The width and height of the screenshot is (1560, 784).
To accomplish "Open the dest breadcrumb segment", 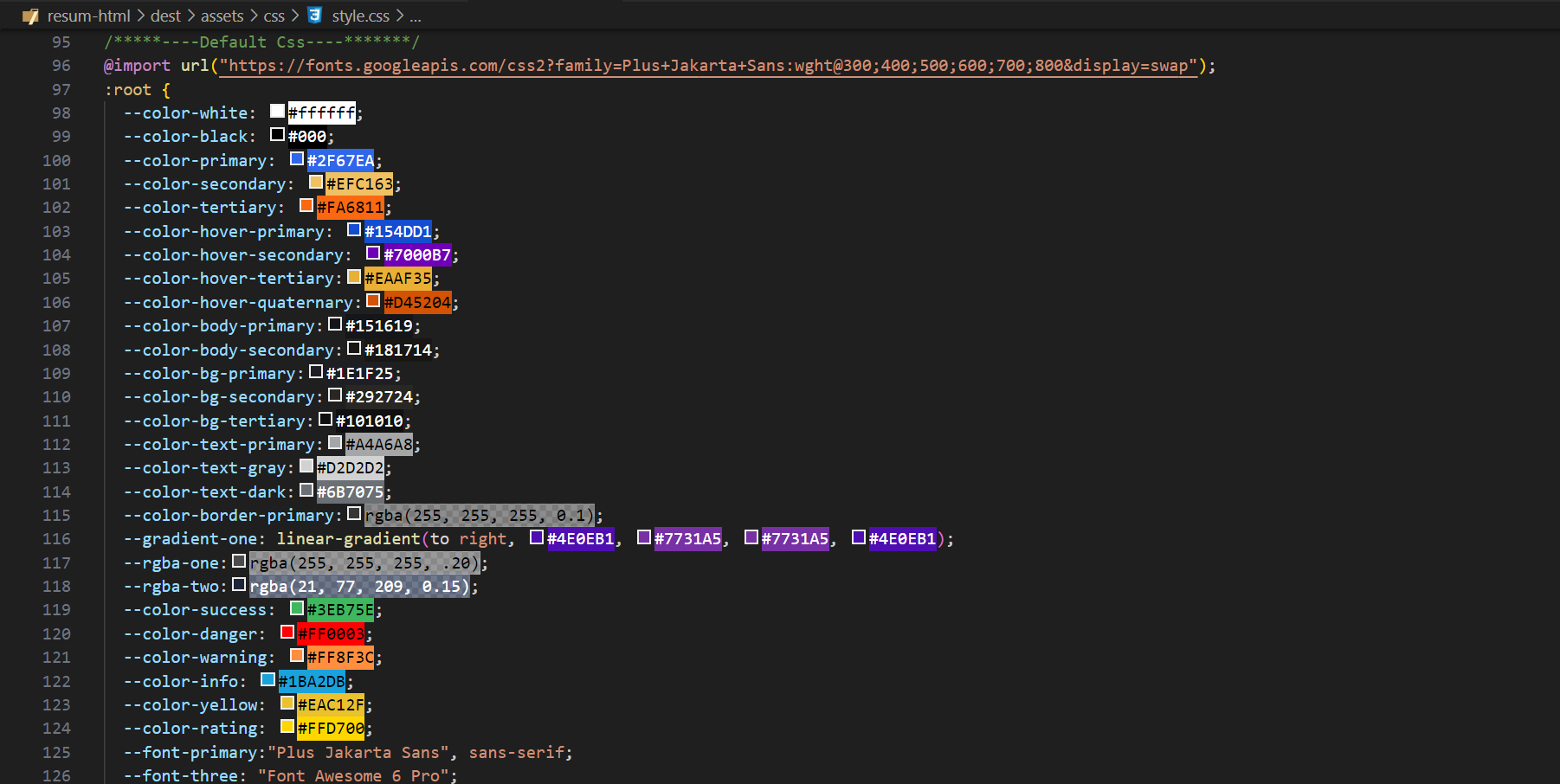I will pos(165,16).
